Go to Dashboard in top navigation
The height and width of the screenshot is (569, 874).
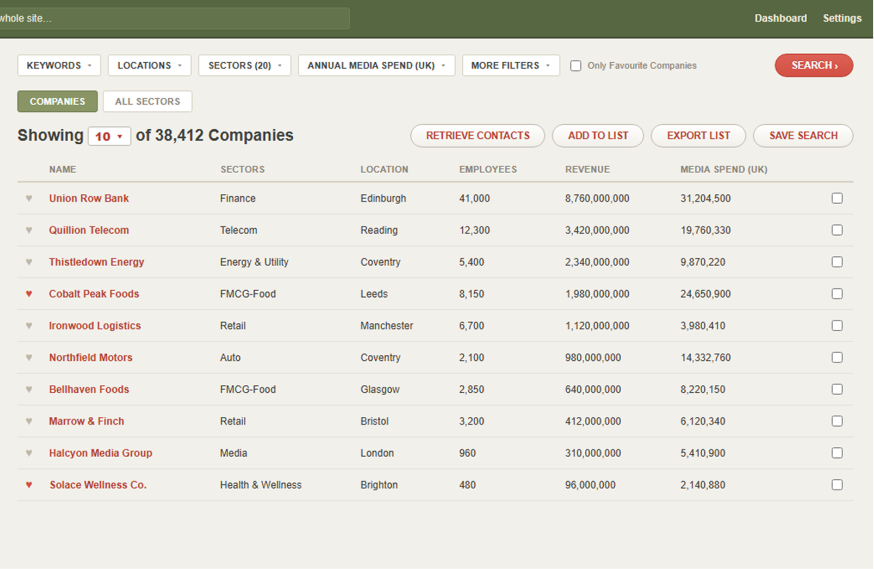click(x=780, y=18)
